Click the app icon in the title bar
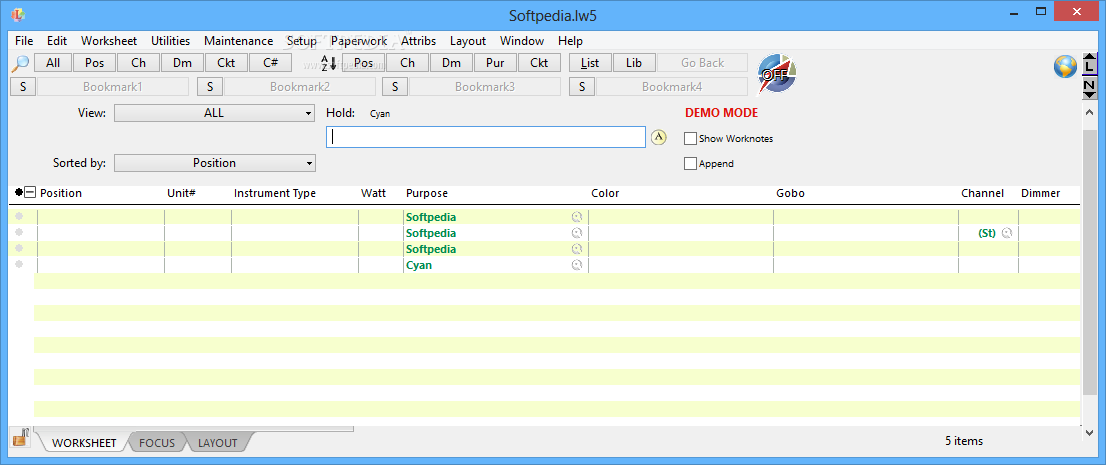The width and height of the screenshot is (1106, 465). (18, 13)
